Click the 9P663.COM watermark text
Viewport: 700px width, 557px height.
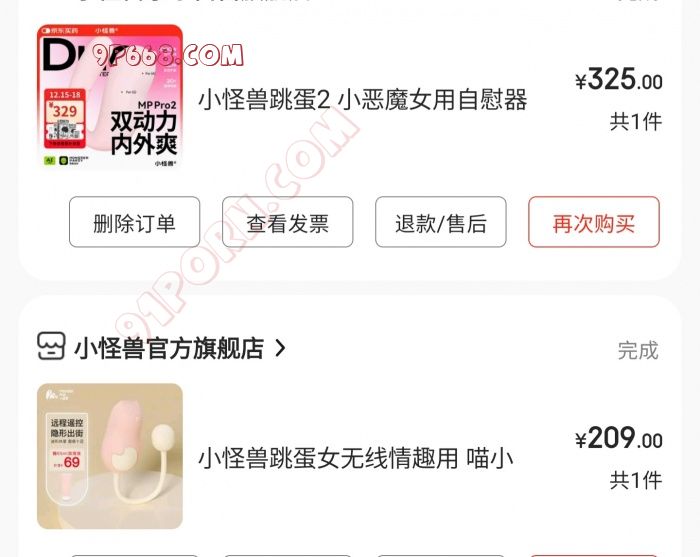[168, 56]
